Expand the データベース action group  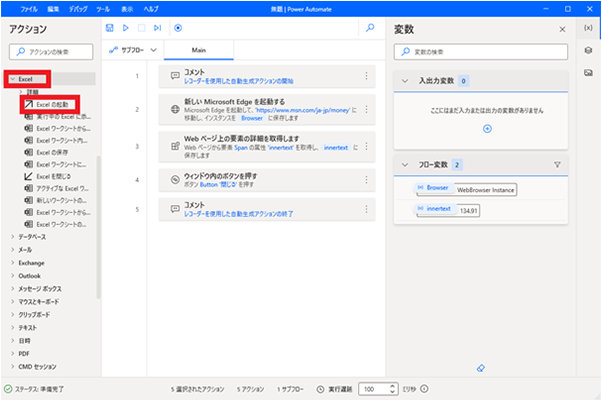pos(13,237)
